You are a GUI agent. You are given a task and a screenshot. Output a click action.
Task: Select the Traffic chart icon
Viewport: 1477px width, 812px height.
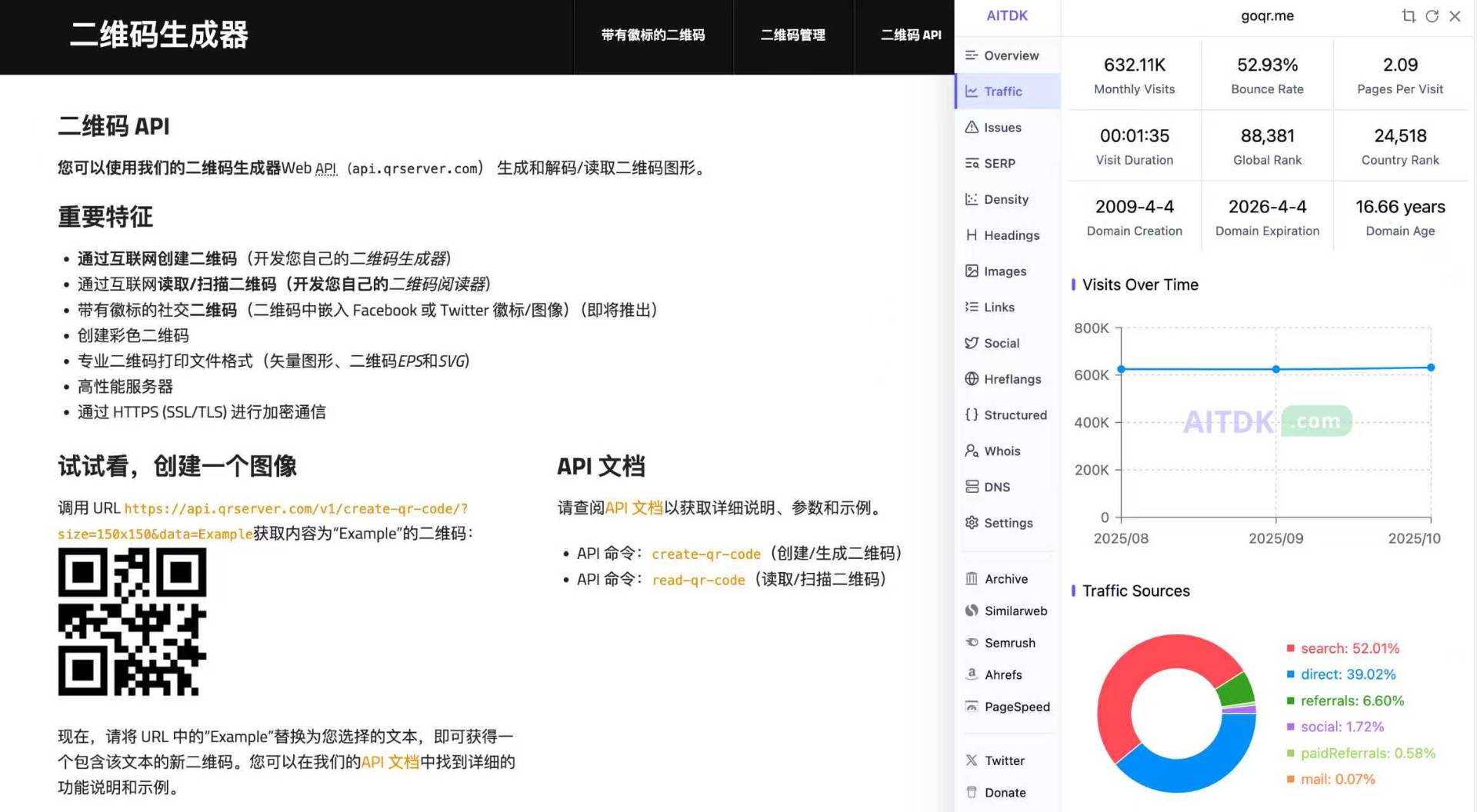pos(972,92)
